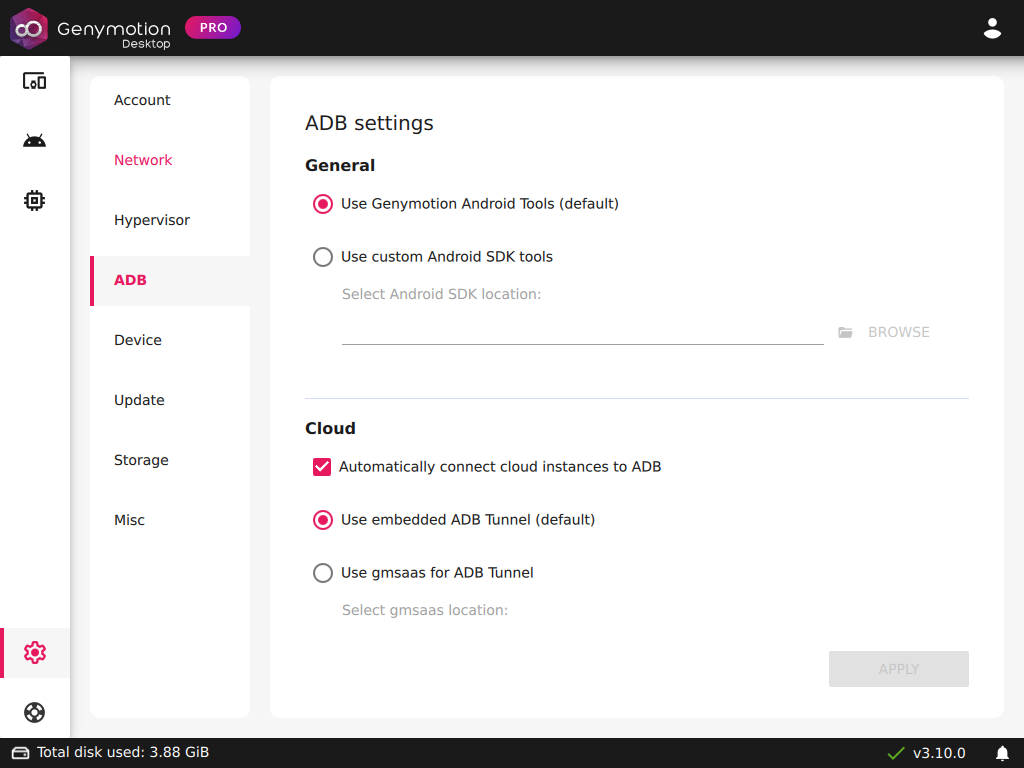Image resolution: width=1024 pixels, height=768 pixels.
Task: Click the PRO license badge
Action: coord(213,27)
